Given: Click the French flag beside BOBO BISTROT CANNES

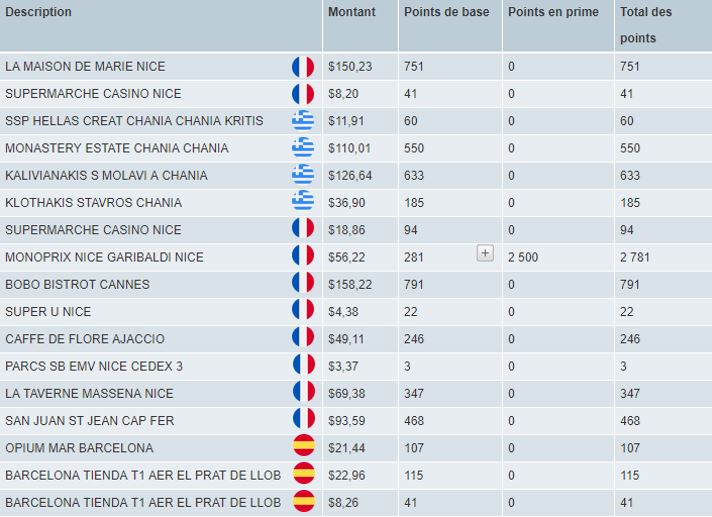Looking at the screenshot, I should point(303,284).
